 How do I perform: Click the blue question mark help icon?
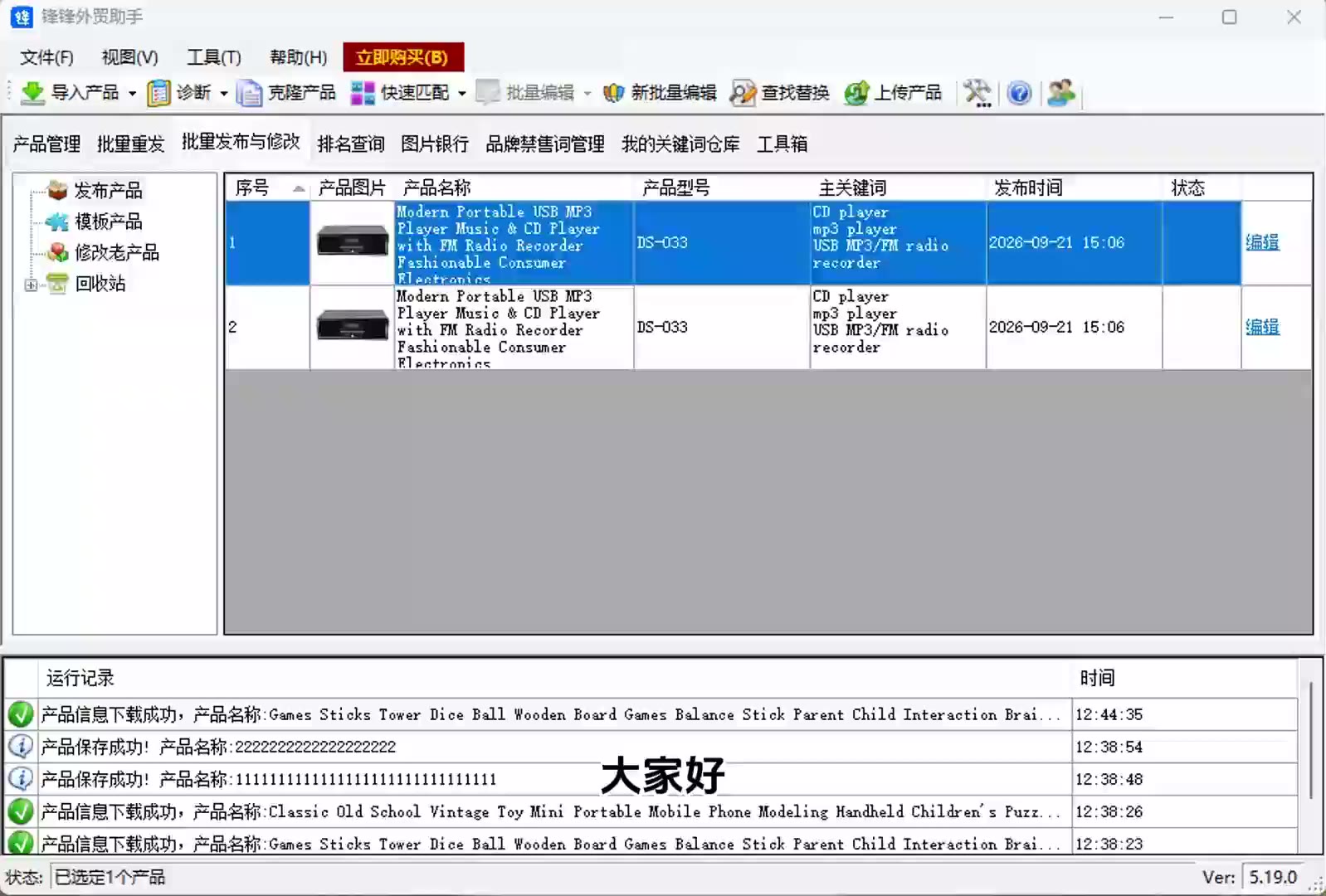click(x=1019, y=93)
